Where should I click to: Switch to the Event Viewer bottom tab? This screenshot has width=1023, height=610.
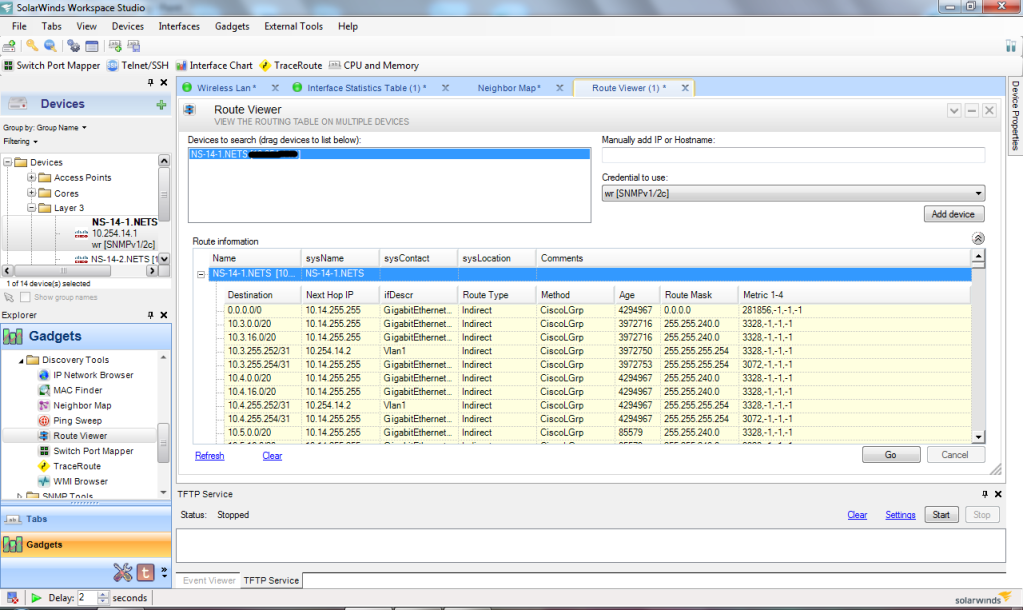[x=209, y=580]
